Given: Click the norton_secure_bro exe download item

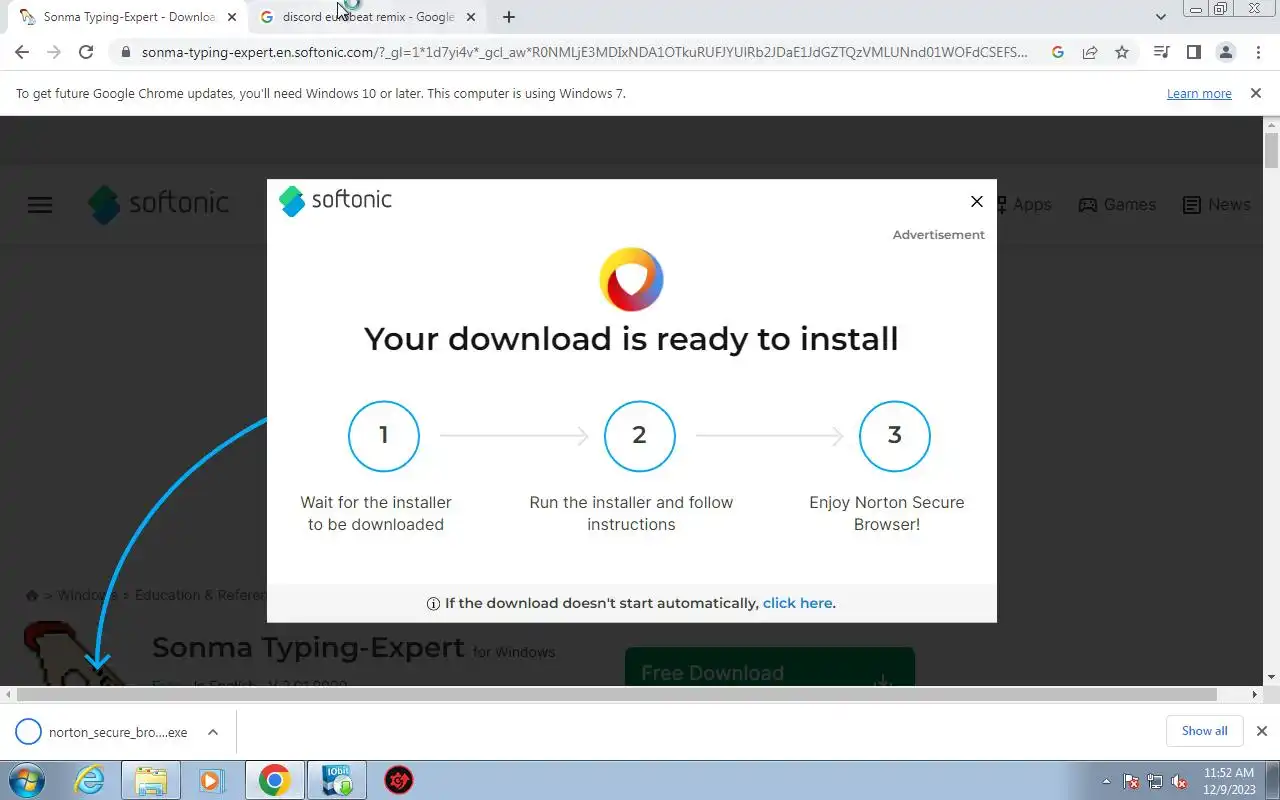Looking at the screenshot, I should (x=103, y=732).
